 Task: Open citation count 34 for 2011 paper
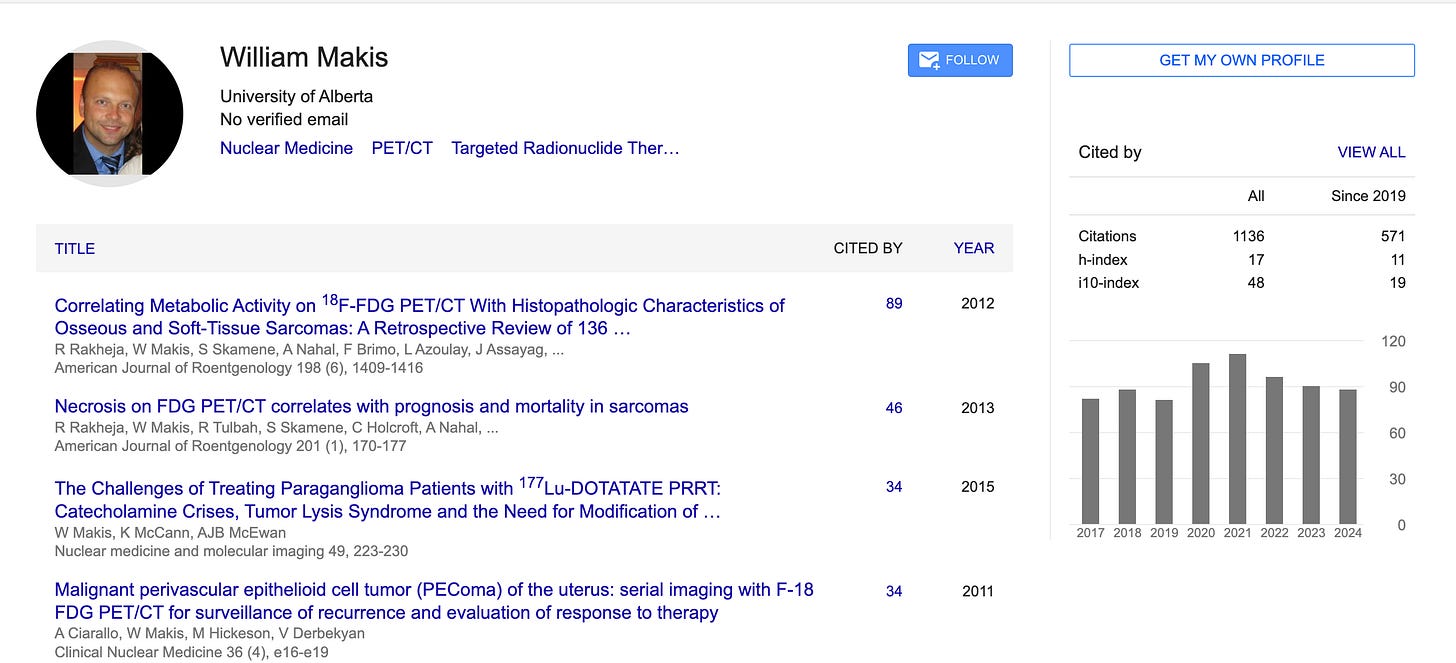click(x=894, y=591)
